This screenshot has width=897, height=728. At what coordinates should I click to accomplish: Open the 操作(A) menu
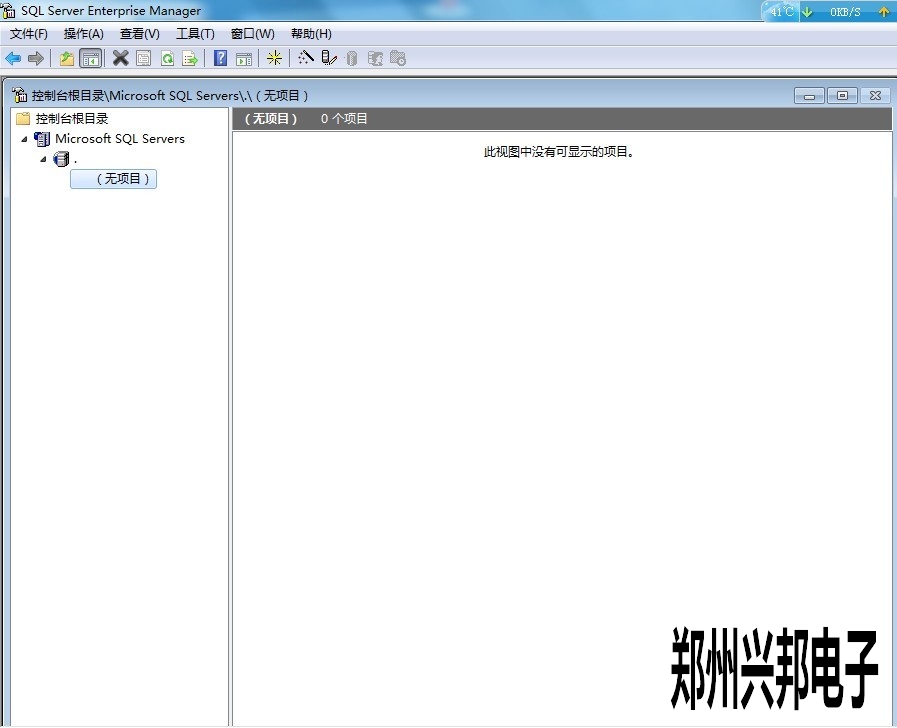[x=83, y=34]
